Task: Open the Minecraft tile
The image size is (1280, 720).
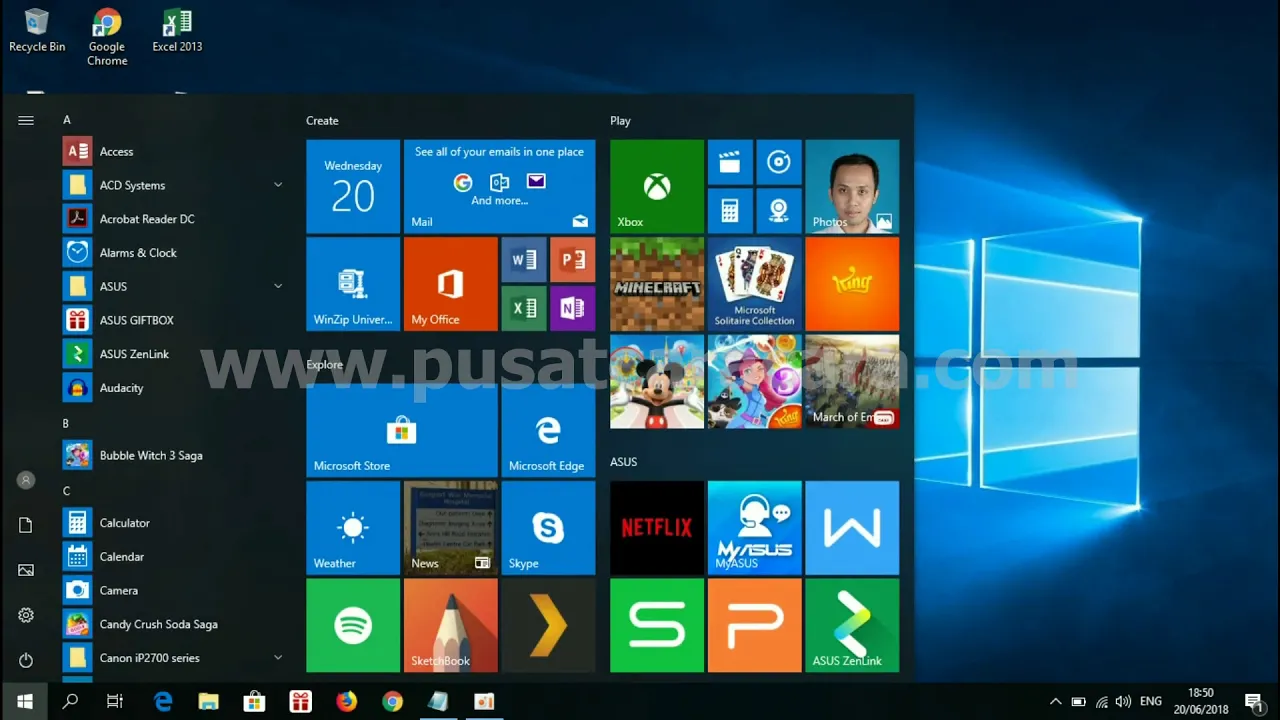Action: 657,284
